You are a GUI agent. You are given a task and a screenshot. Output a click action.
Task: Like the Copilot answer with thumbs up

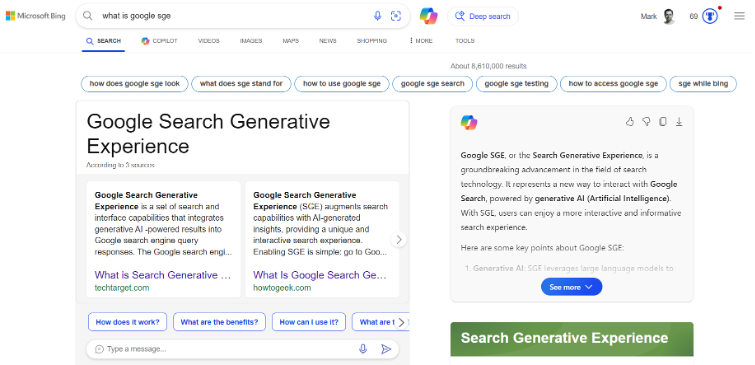[x=630, y=122]
